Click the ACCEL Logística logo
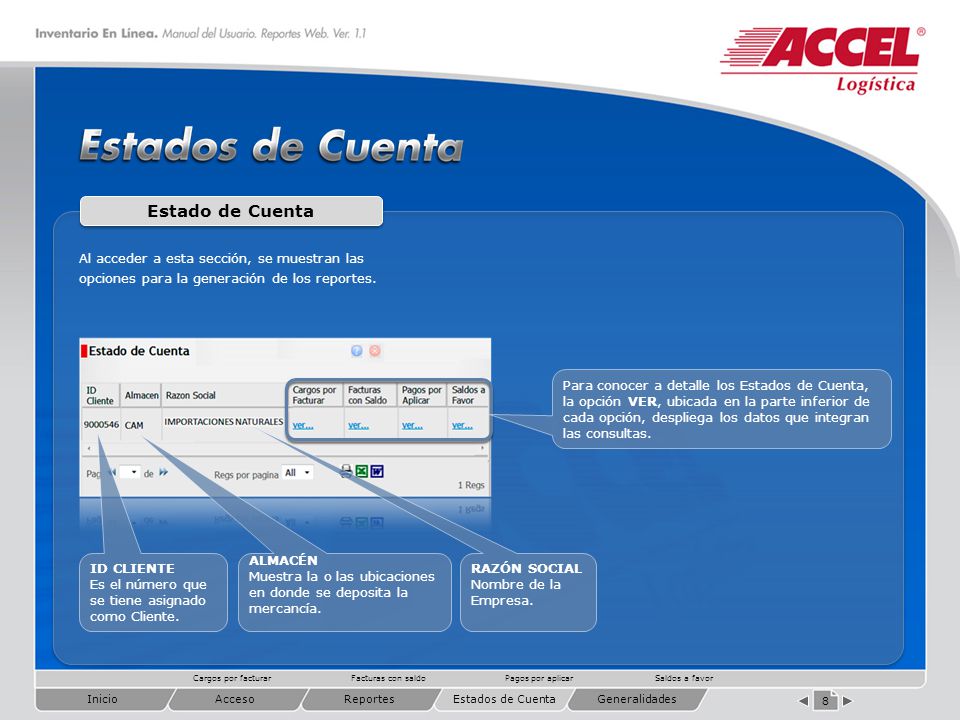Image resolution: width=960 pixels, height=720 pixels. (x=822, y=59)
